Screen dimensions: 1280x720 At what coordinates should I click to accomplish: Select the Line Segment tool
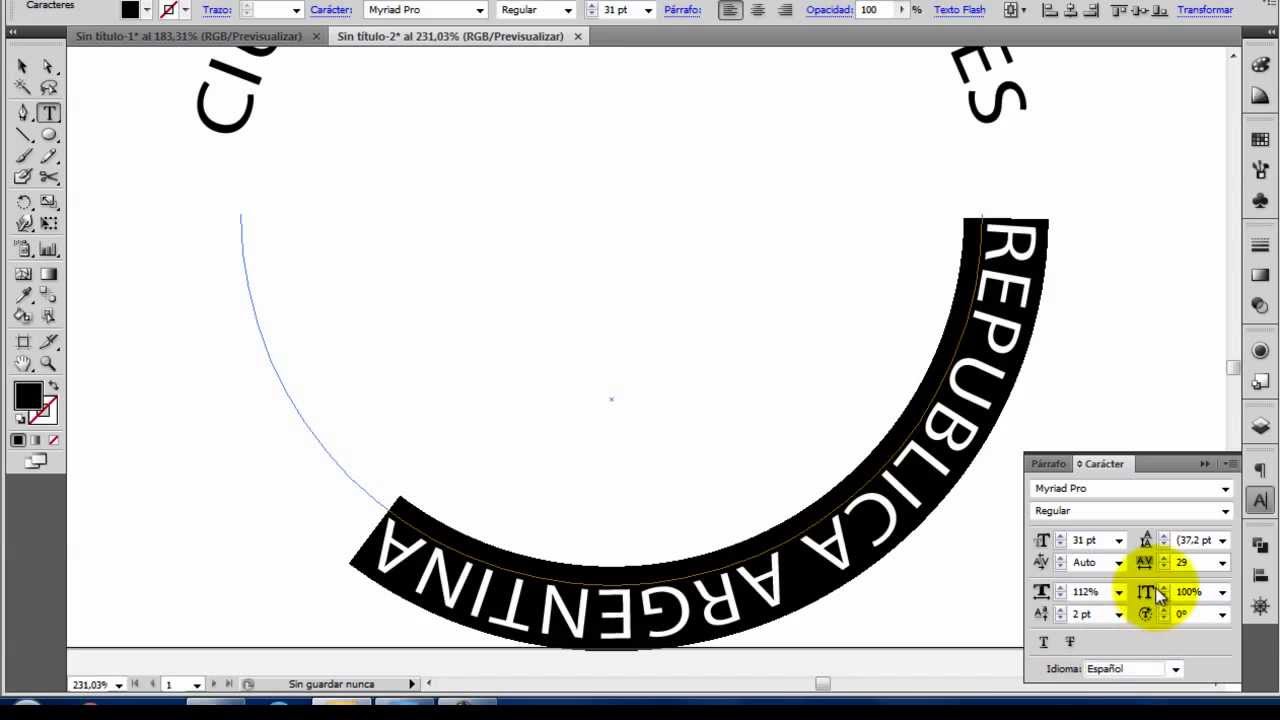point(23,135)
